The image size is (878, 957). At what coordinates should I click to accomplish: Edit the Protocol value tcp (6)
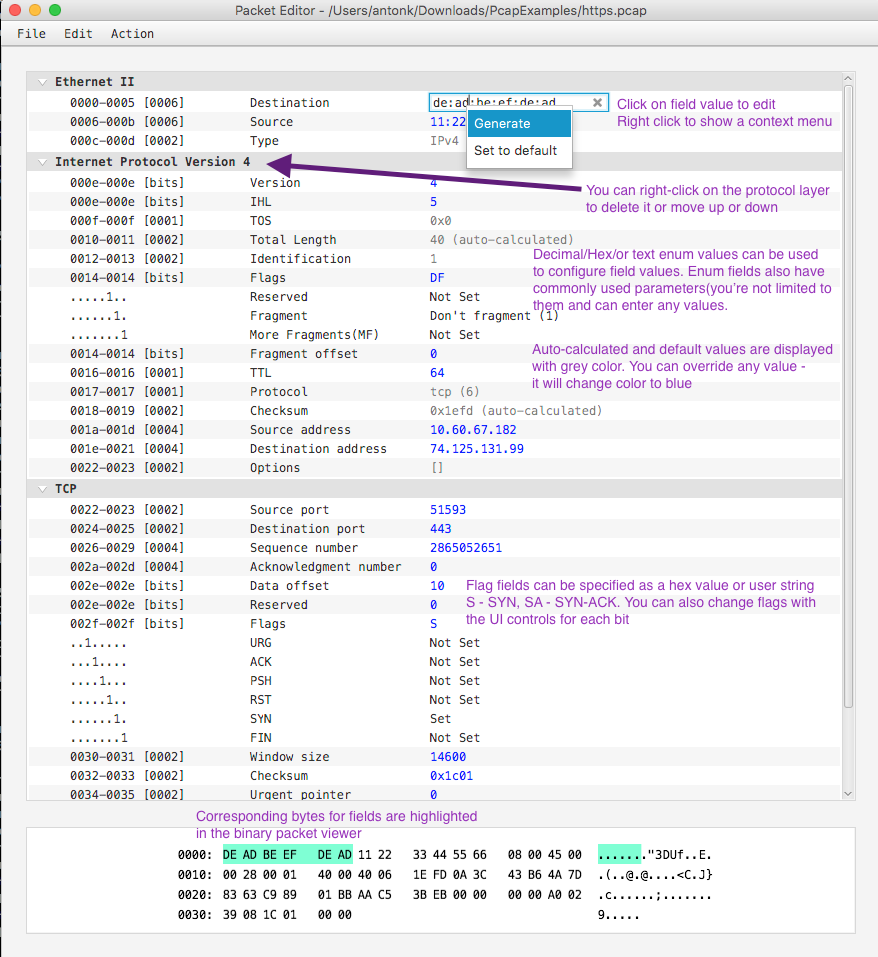click(455, 391)
